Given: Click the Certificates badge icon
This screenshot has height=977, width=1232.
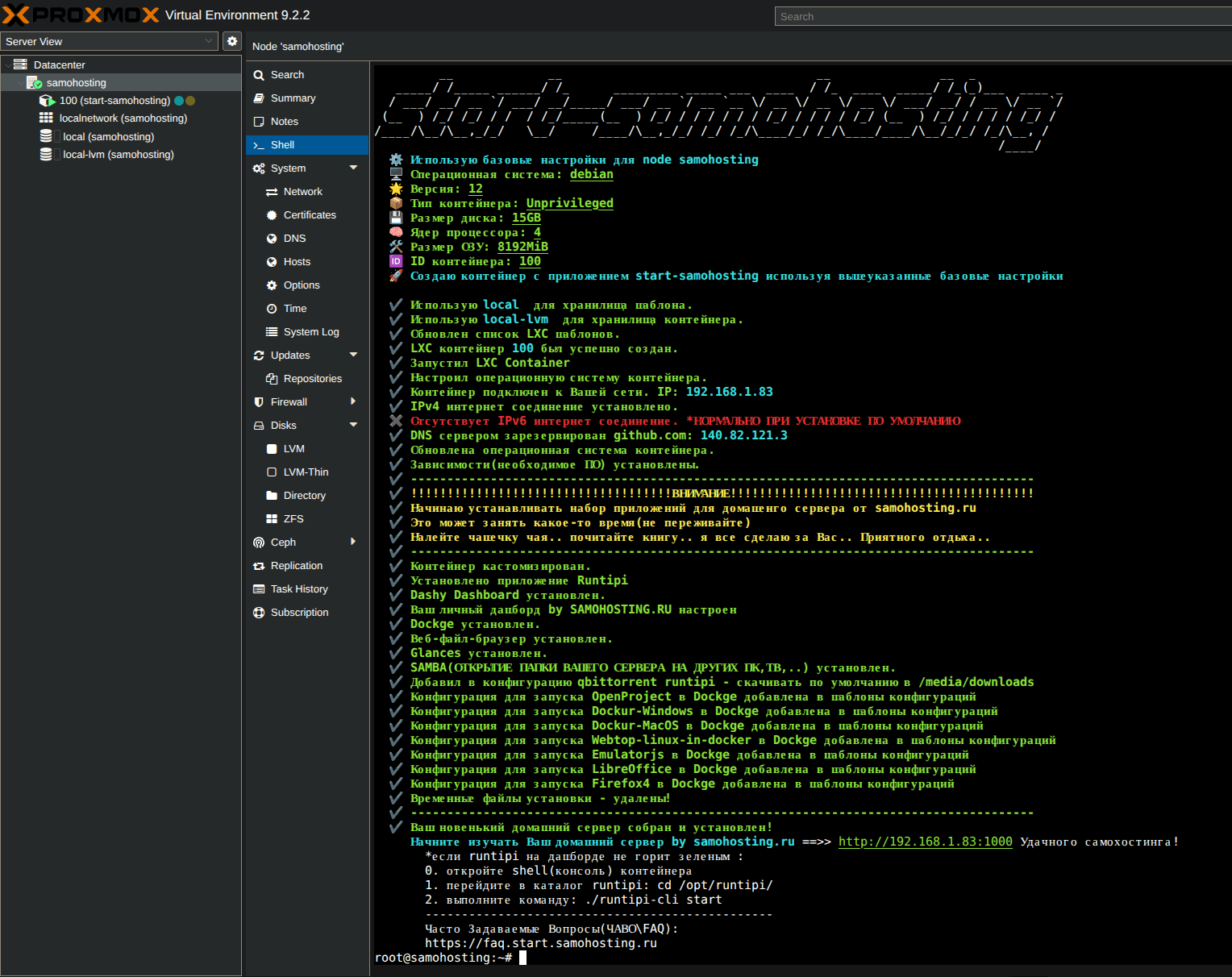Looking at the screenshot, I should (272, 215).
